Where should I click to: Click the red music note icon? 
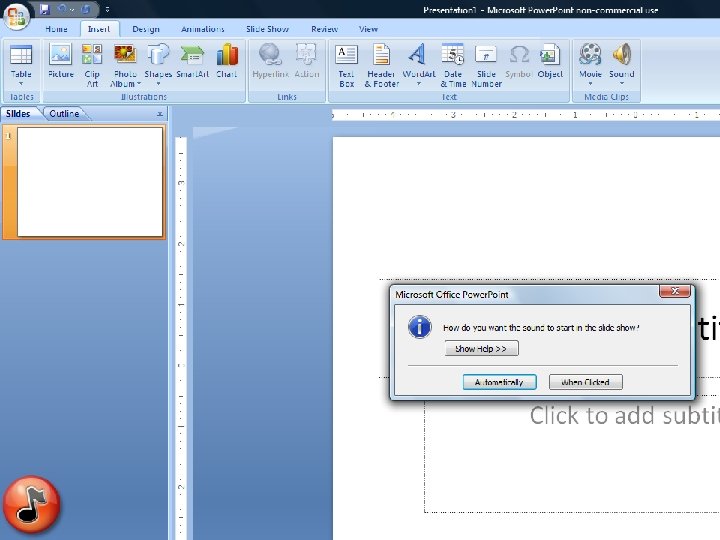(x=32, y=504)
